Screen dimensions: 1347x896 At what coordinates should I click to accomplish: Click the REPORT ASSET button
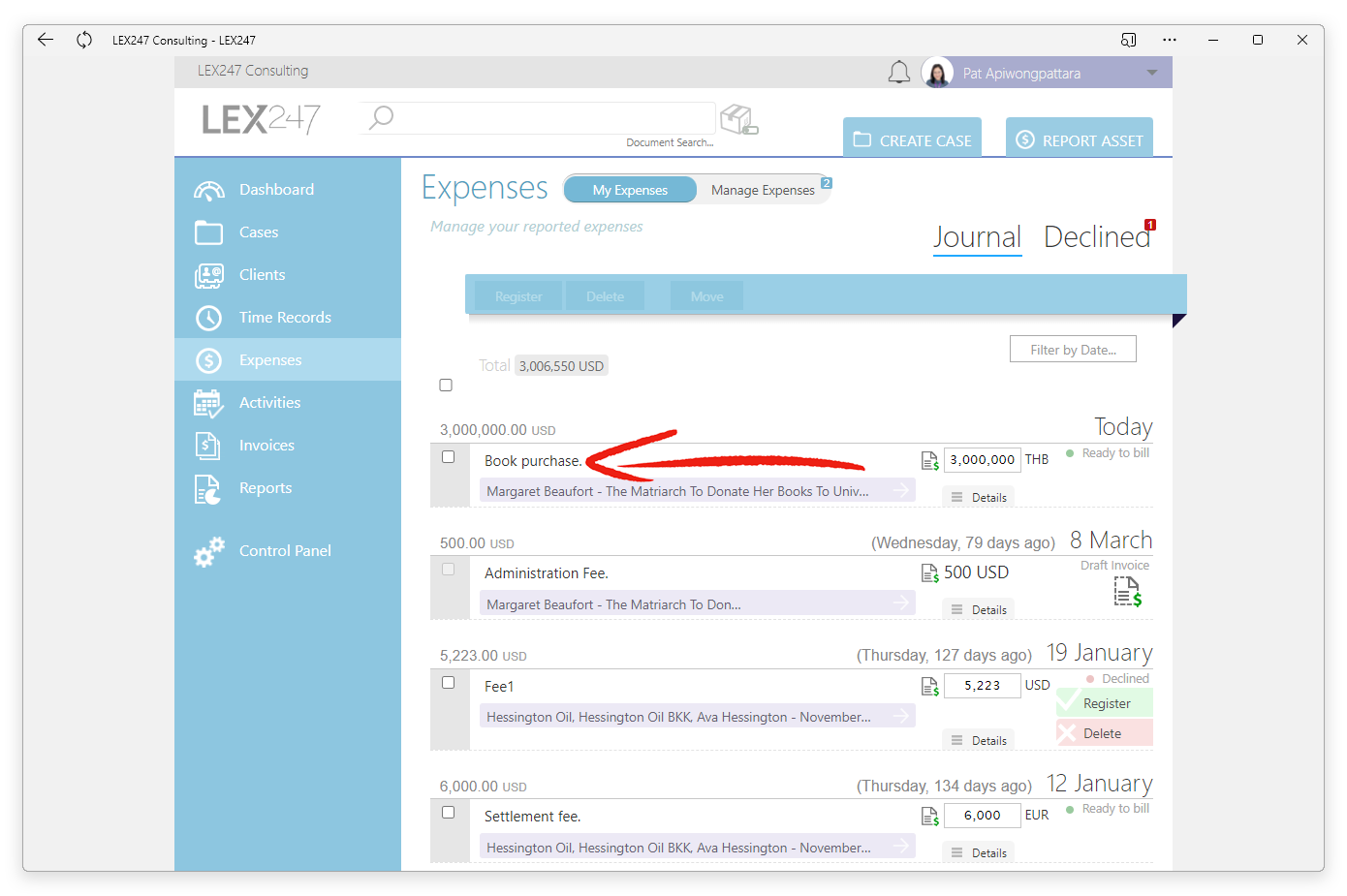(1080, 139)
